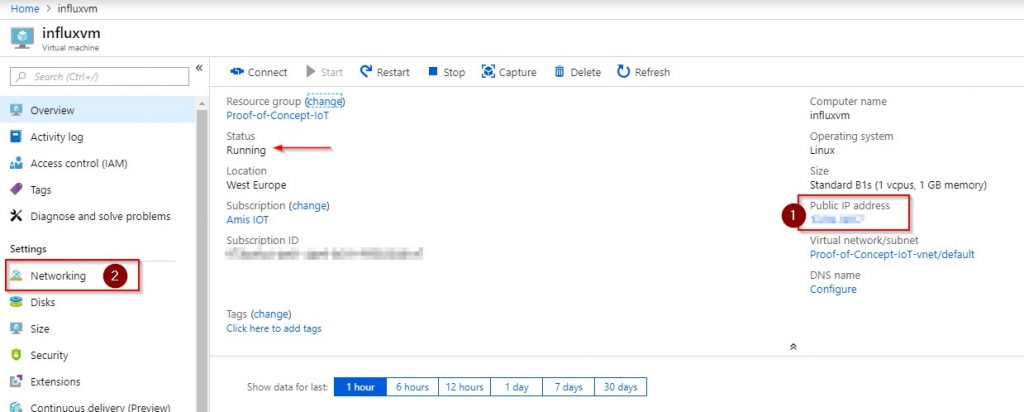Click the blurred Public IP address link
This screenshot has width=1024, height=412.
837,220
